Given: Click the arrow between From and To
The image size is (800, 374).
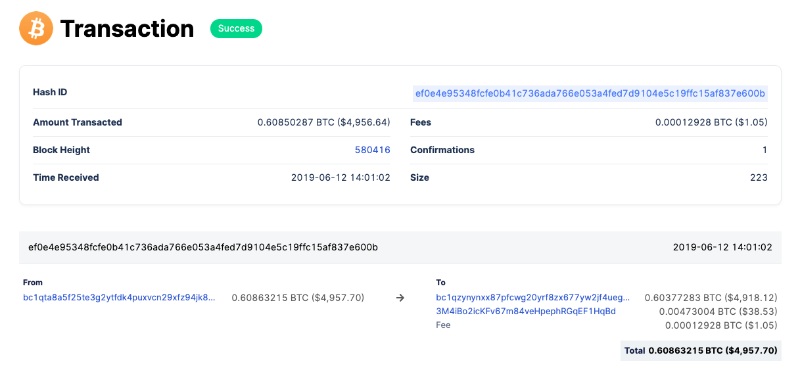Looking at the screenshot, I should pyautogui.click(x=400, y=297).
